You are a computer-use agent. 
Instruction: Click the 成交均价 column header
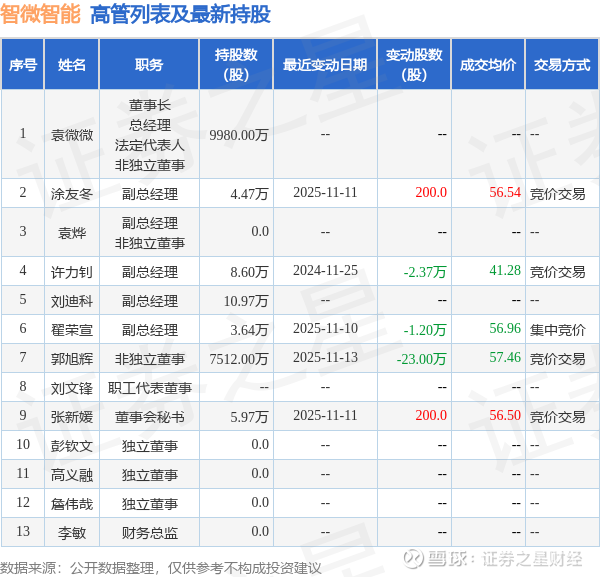pyautogui.click(x=488, y=64)
